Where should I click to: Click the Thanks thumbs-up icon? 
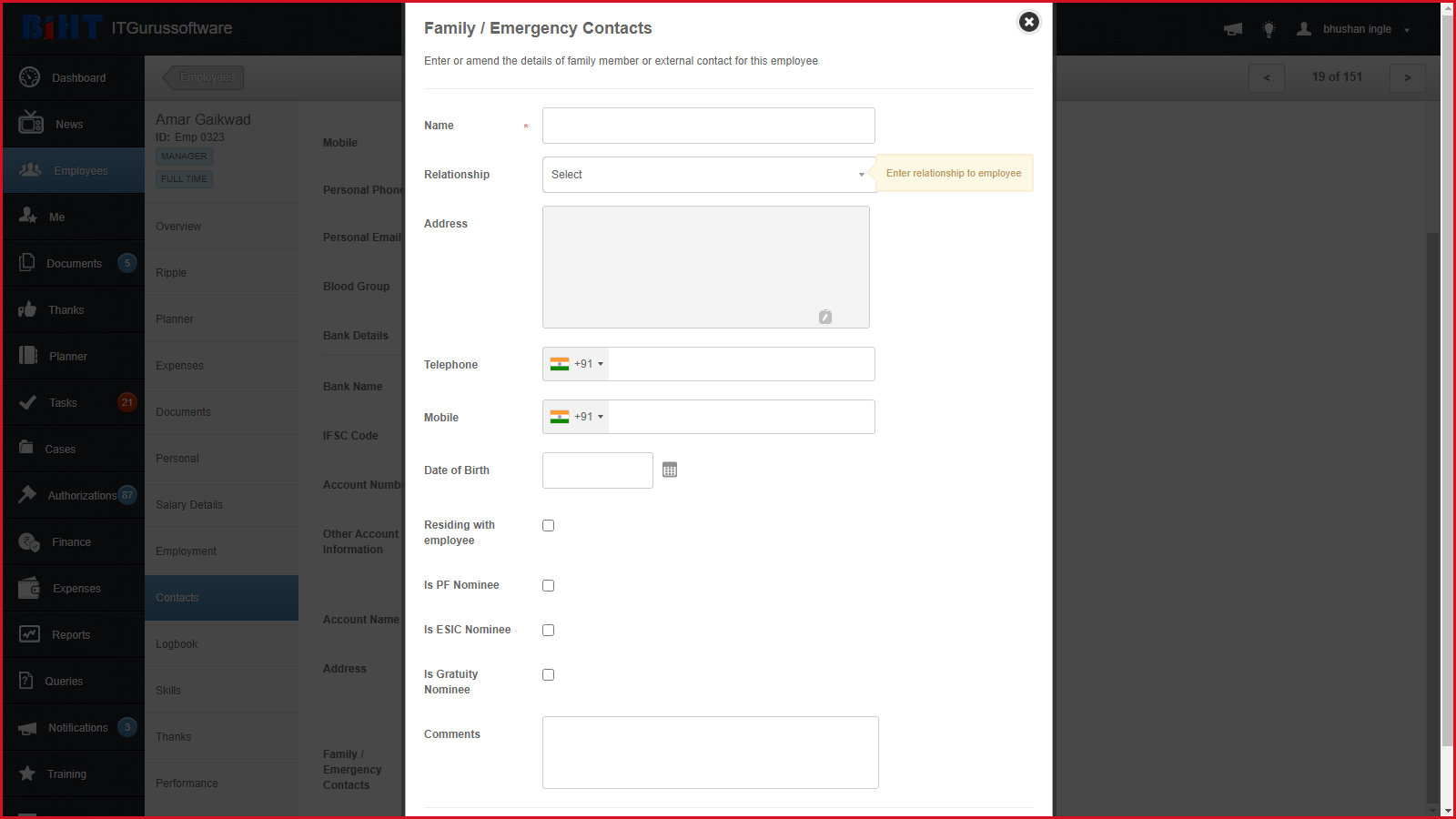[x=27, y=309]
